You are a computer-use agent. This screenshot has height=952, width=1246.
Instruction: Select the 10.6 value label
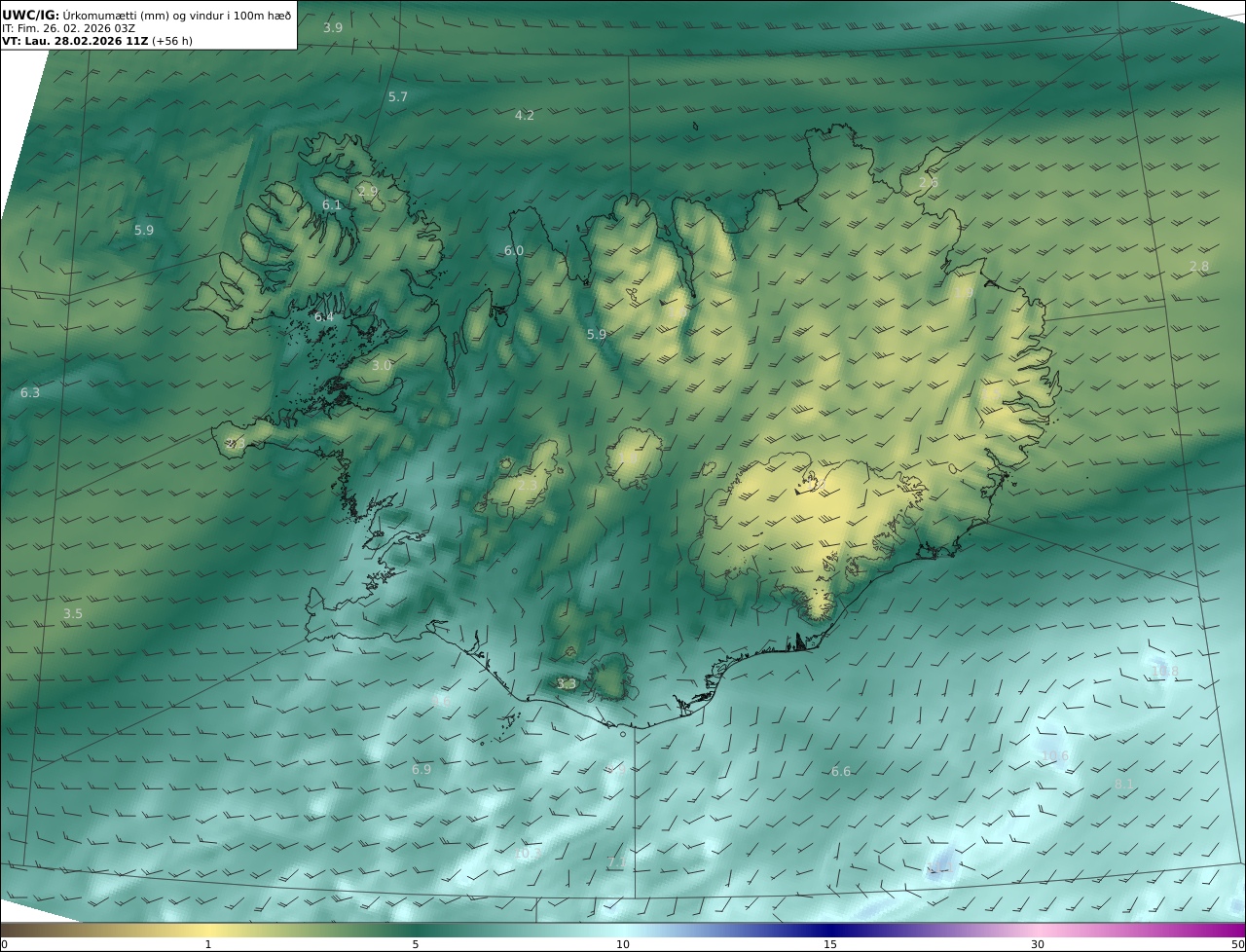(x=1055, y=756)
